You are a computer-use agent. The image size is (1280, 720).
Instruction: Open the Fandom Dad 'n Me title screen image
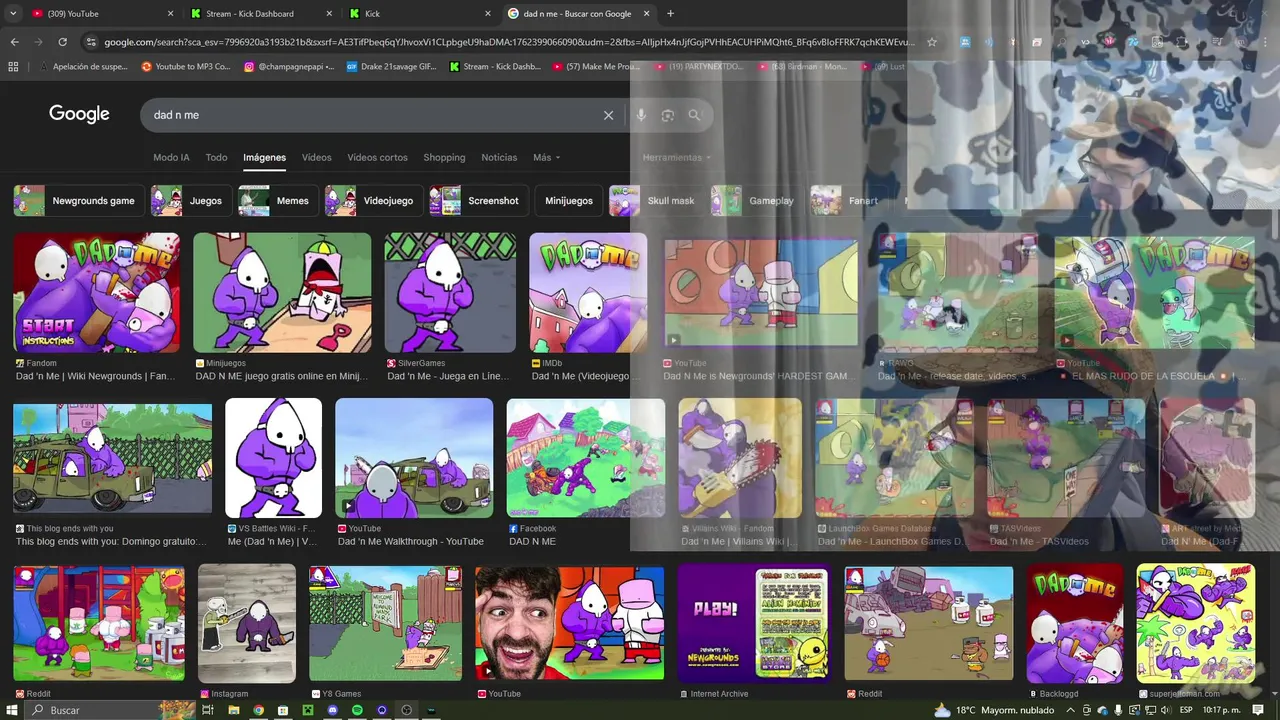pyautogui.click(x=97, y=292)
